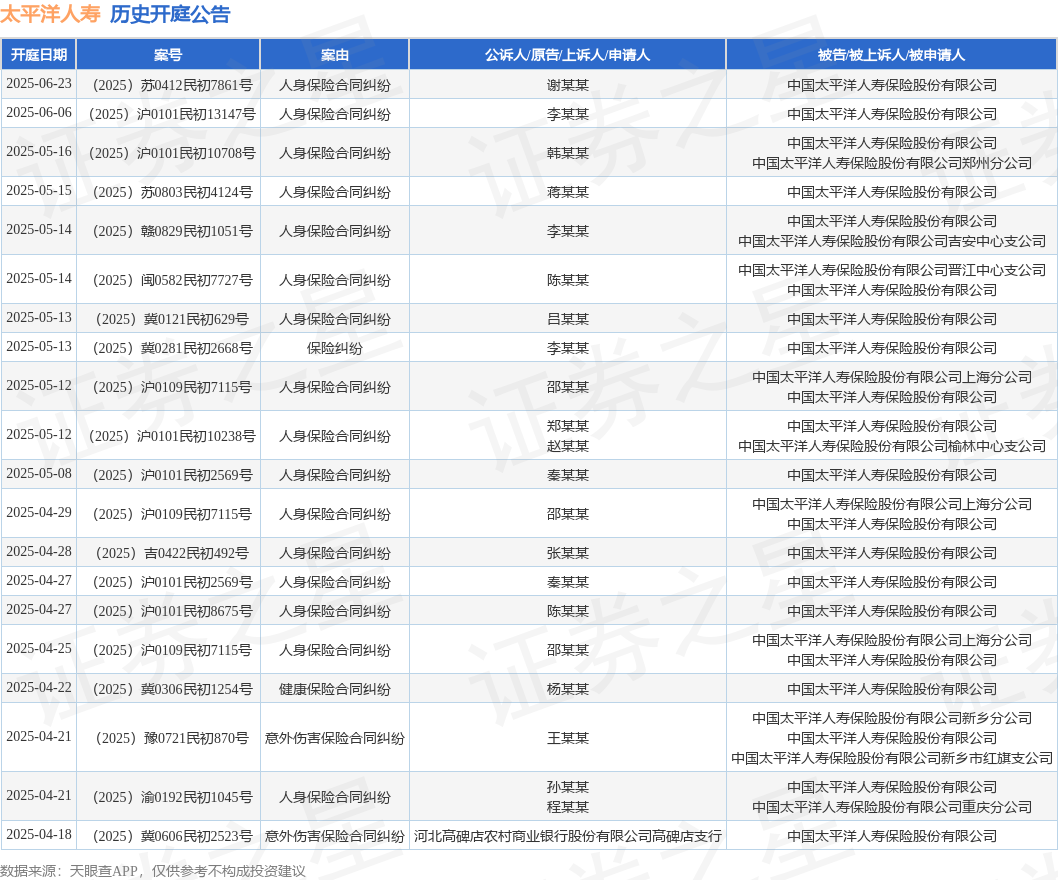Click case number 冀0606民初2523号
This screenshot has height=880, width=1058.
[x=172, y=836]
